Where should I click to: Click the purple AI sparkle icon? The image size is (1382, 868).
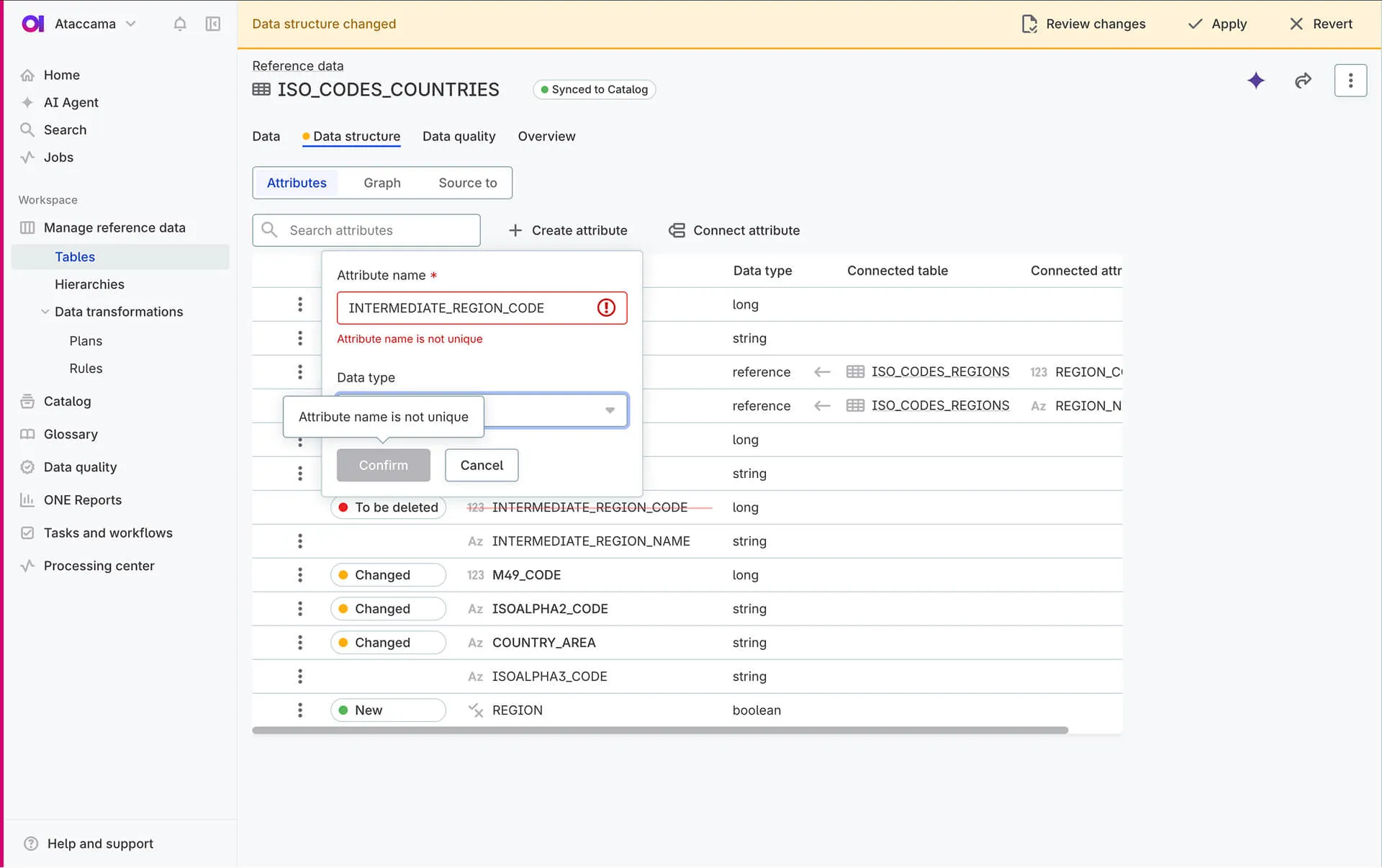point(1255,81)
